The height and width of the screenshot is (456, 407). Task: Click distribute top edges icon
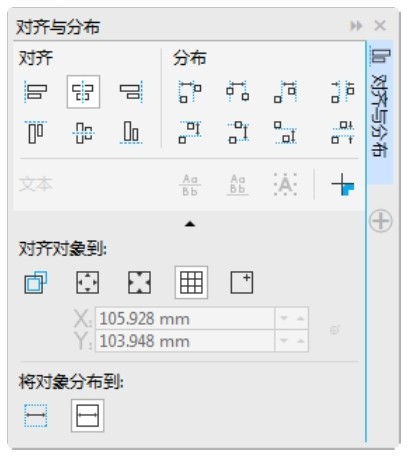click(190, 133)
